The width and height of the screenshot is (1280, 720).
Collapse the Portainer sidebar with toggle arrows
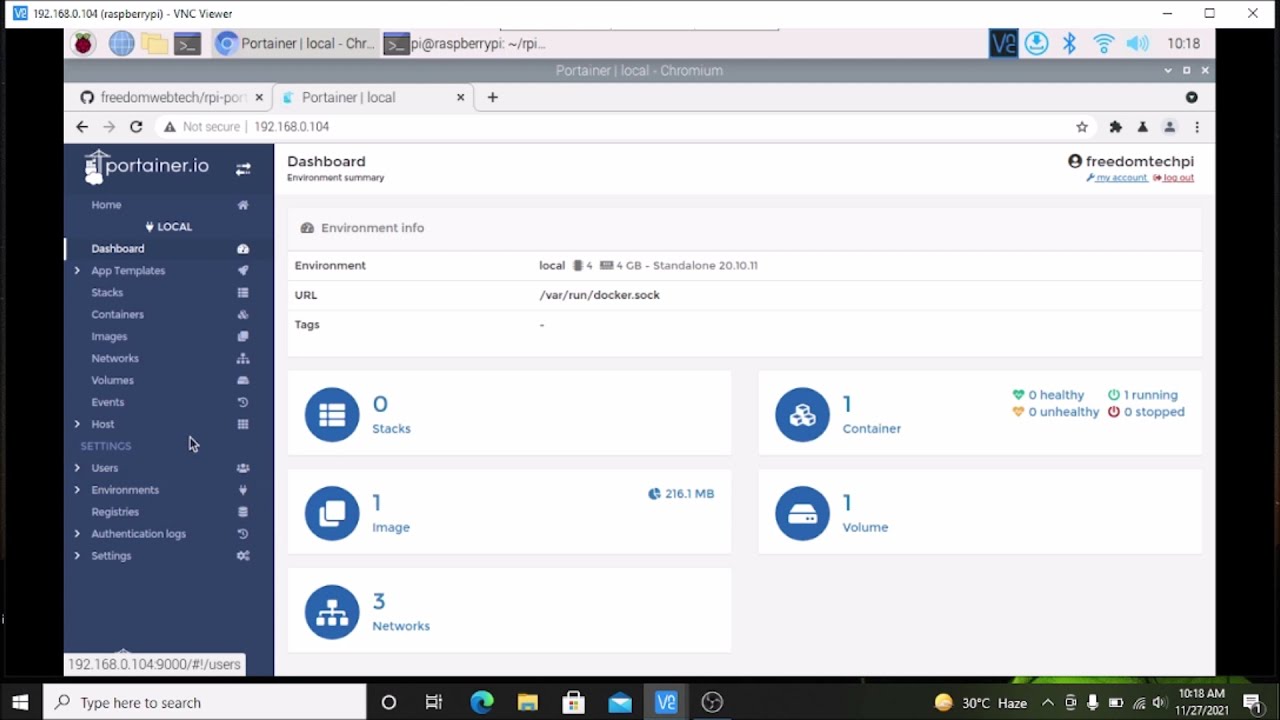(x=243, y=169)
